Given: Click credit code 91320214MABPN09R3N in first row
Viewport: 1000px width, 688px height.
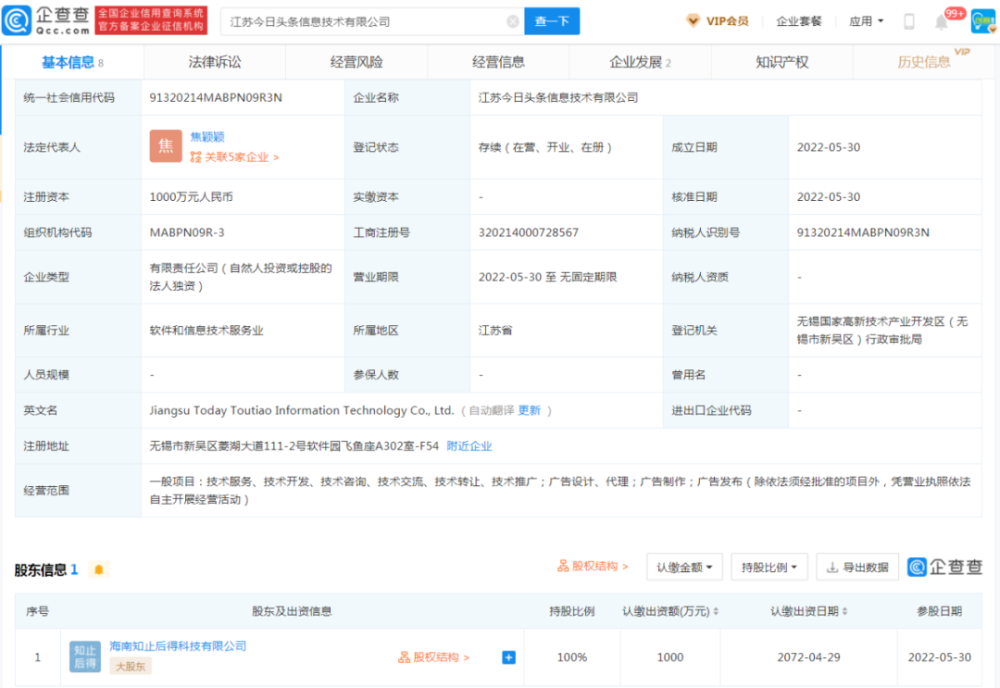Looking at the screenshot, I should [x=216, y=98].
